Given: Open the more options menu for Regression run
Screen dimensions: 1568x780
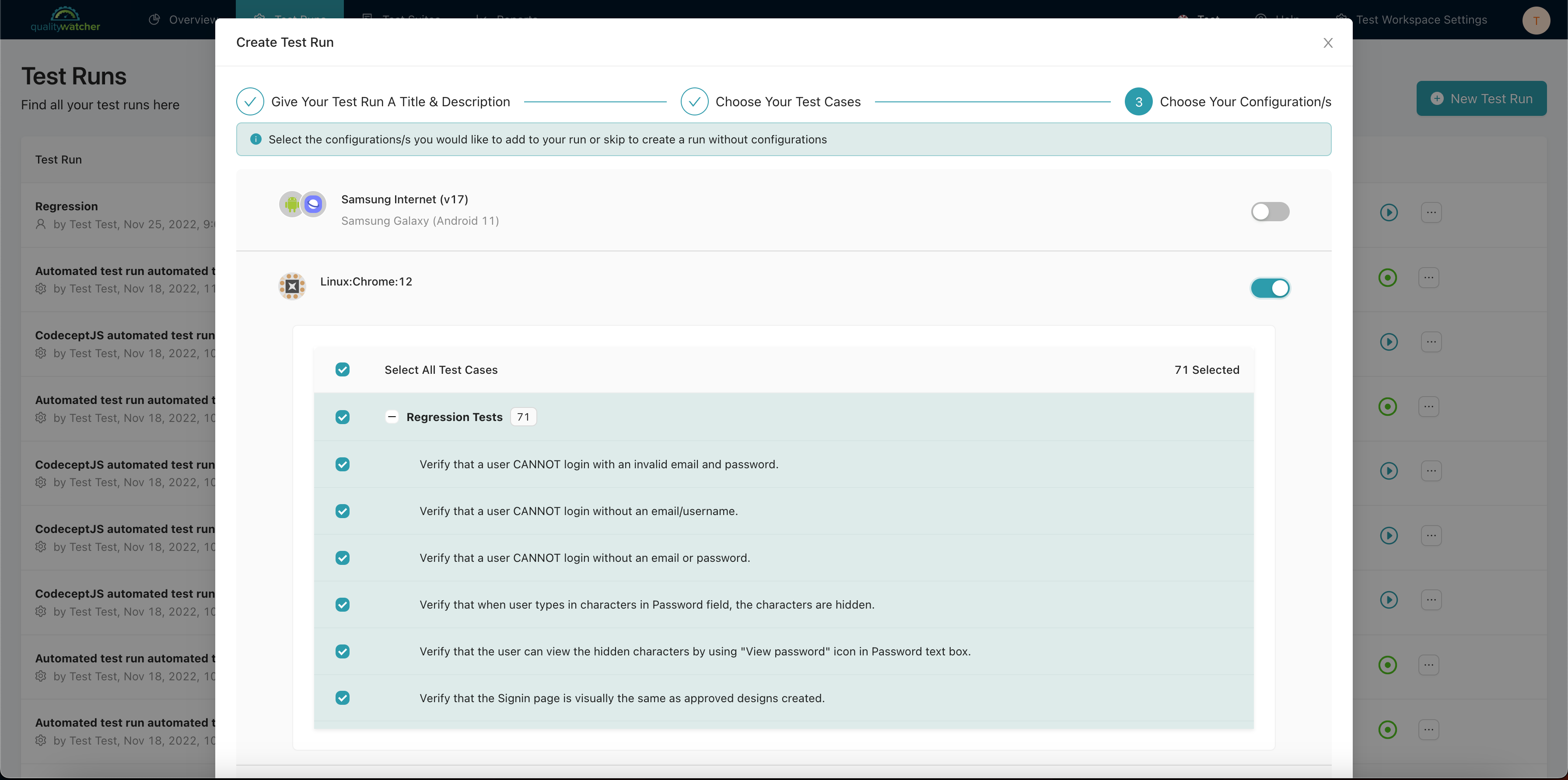Looking at the screenshot, I should 1431,212.
